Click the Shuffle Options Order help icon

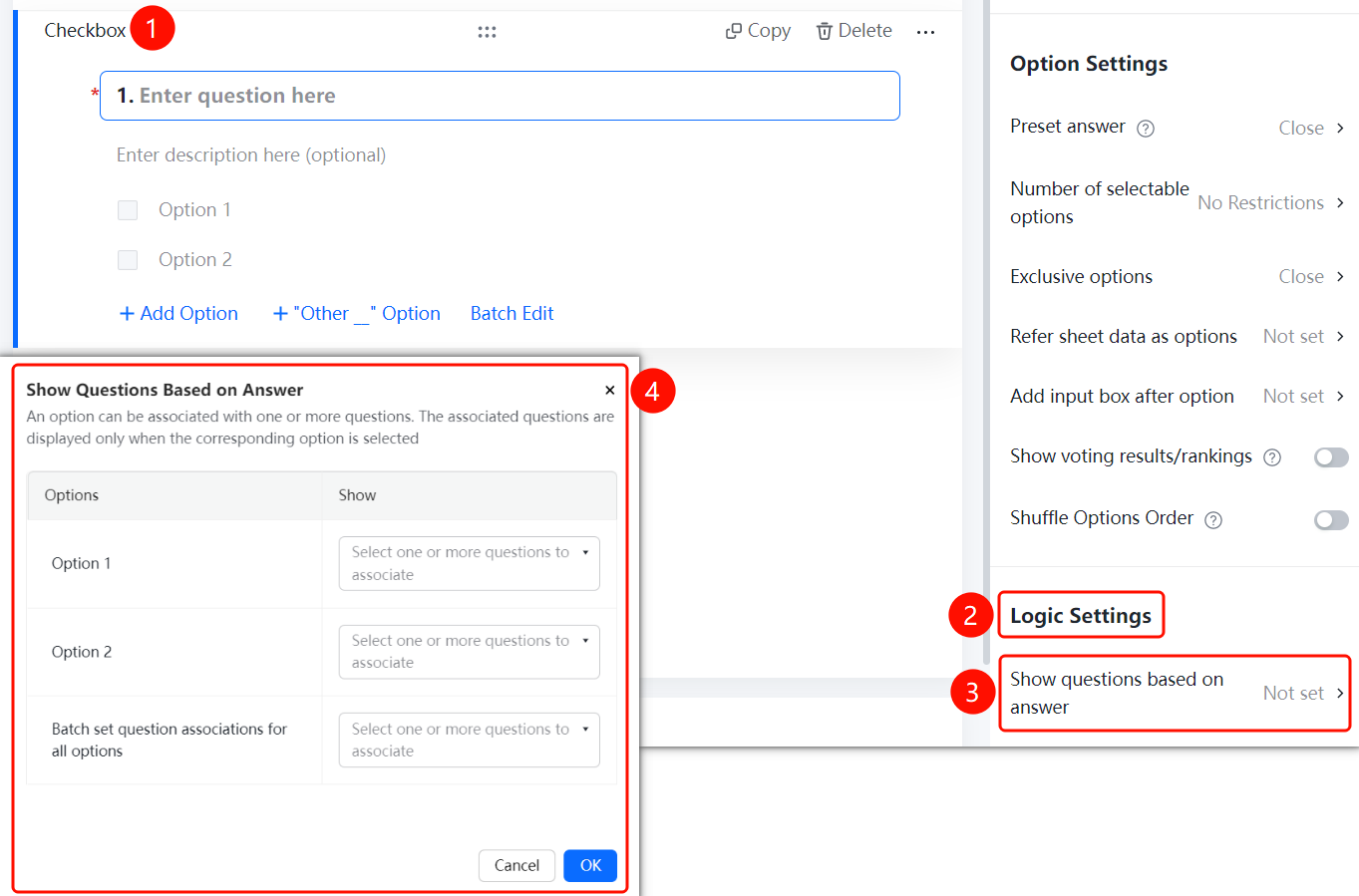1213,520
